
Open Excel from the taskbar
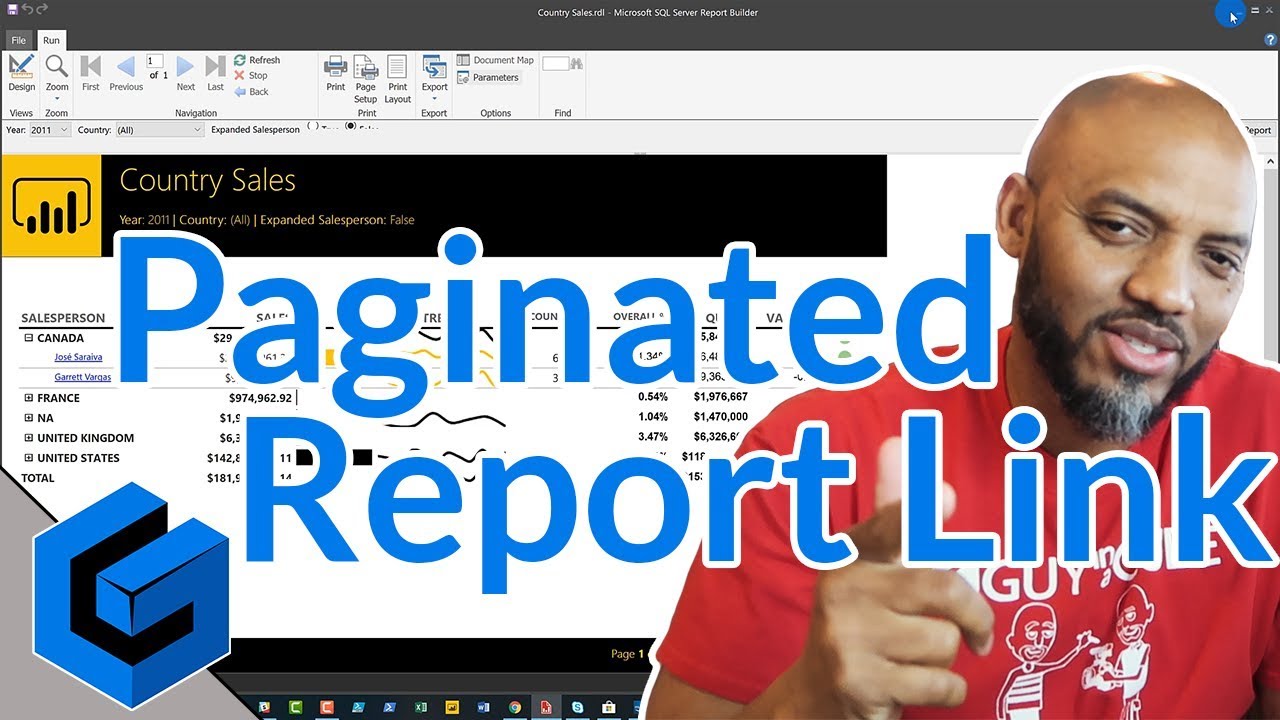coord(421,708)
